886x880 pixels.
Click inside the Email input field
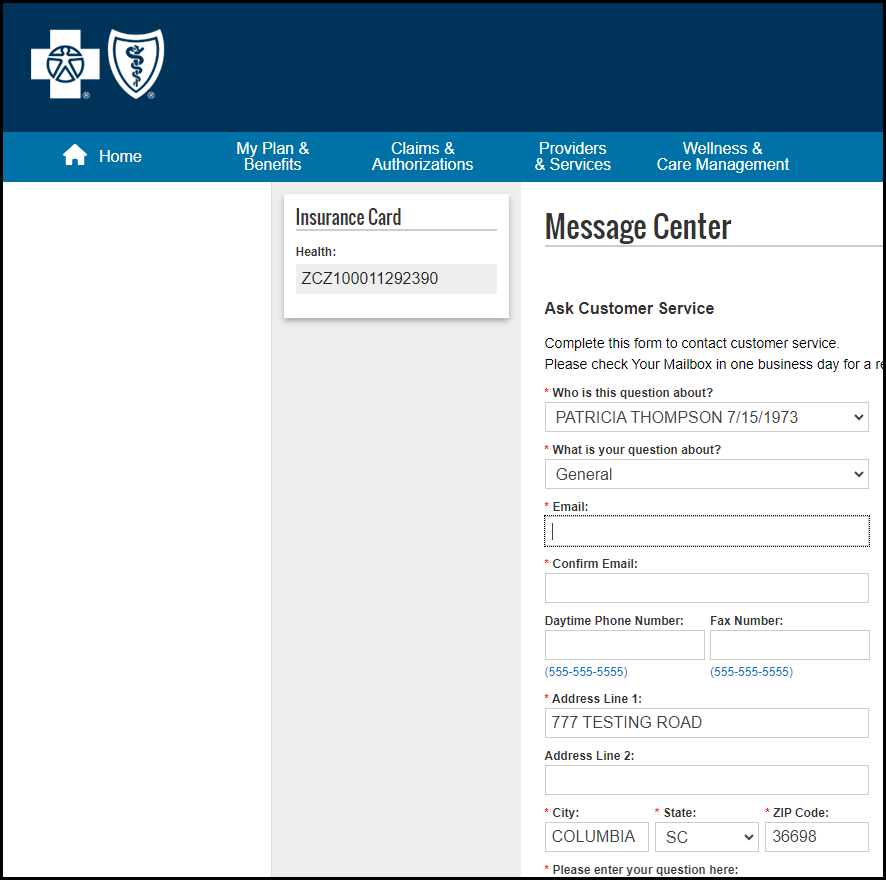[706, 531]
